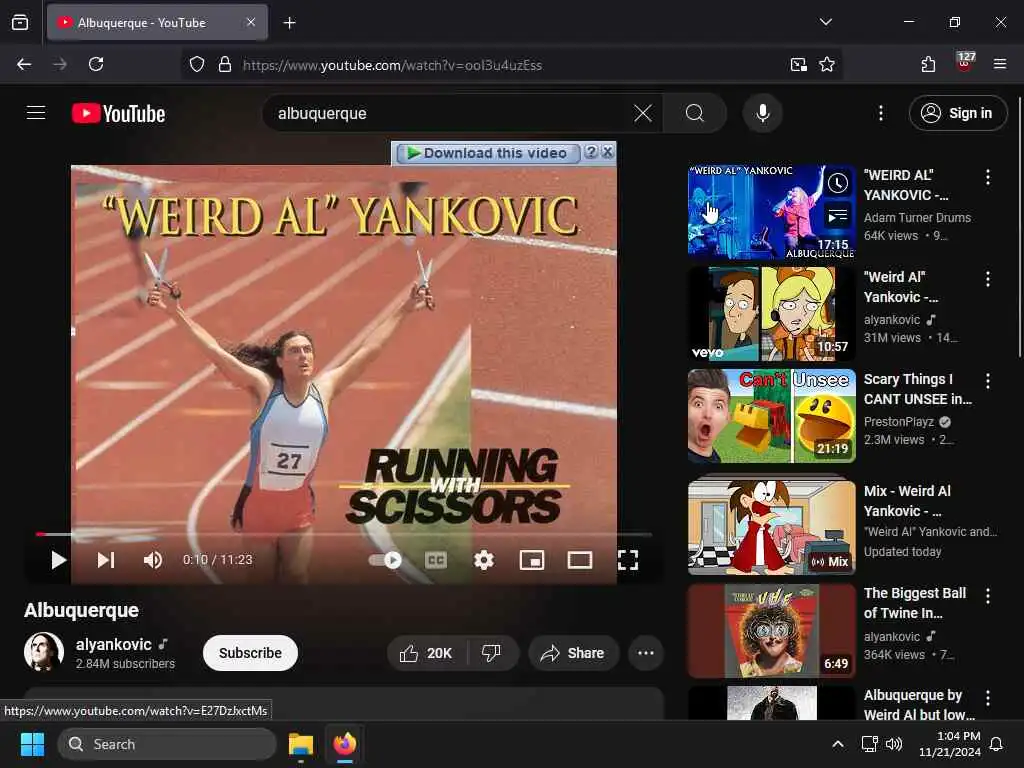1024x768 pixels.
Task: Open options for PrestonPlayz video
Action: point(987,380)
